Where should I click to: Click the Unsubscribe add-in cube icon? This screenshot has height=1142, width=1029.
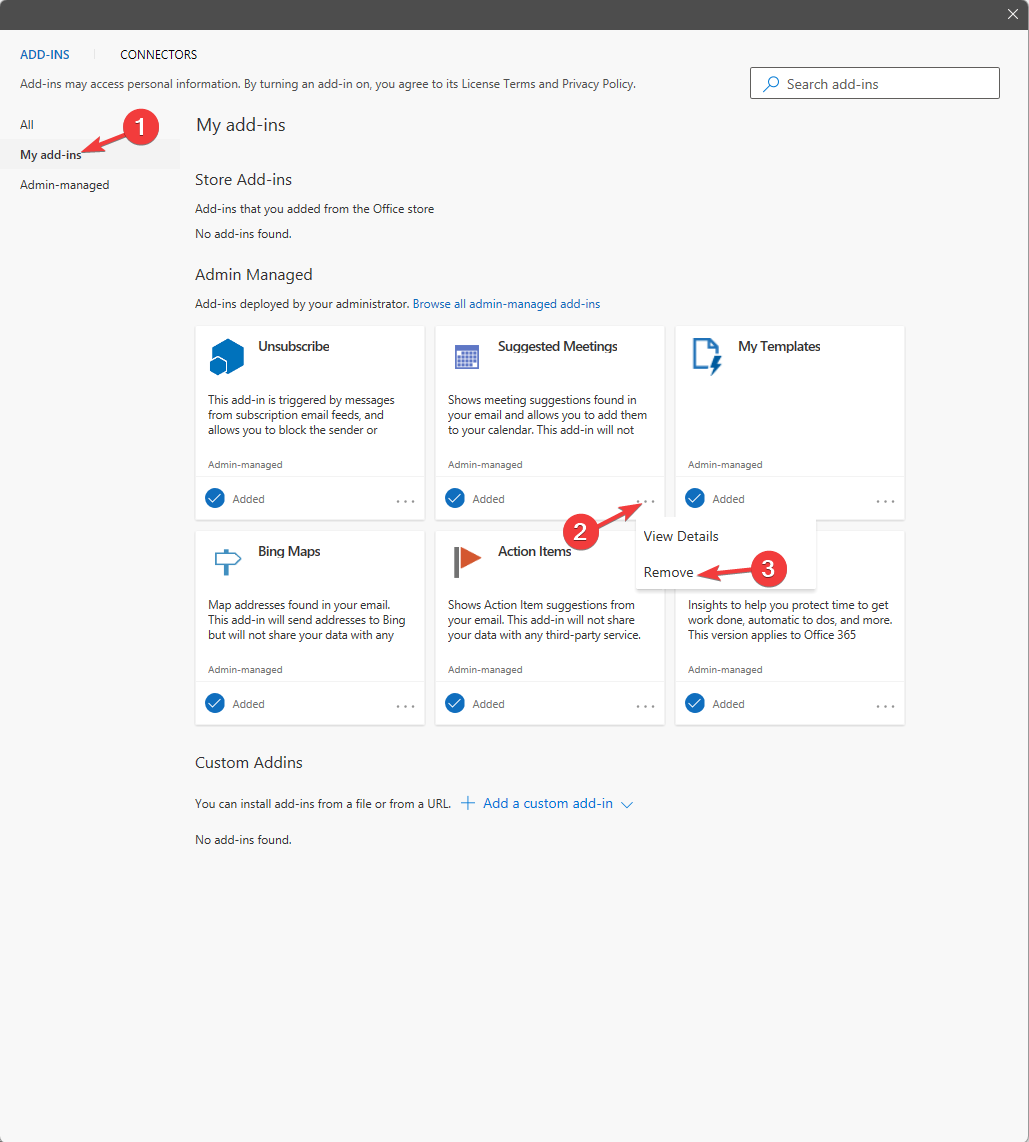[x=226, y=357]
